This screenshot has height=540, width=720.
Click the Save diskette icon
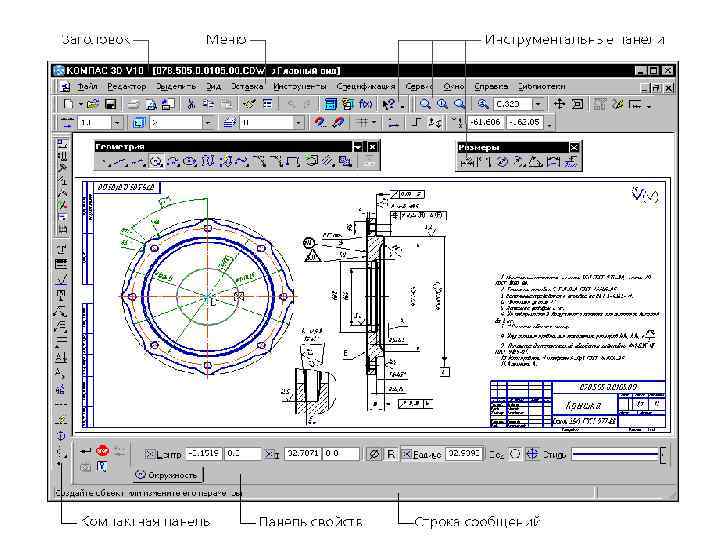[110, 104]
